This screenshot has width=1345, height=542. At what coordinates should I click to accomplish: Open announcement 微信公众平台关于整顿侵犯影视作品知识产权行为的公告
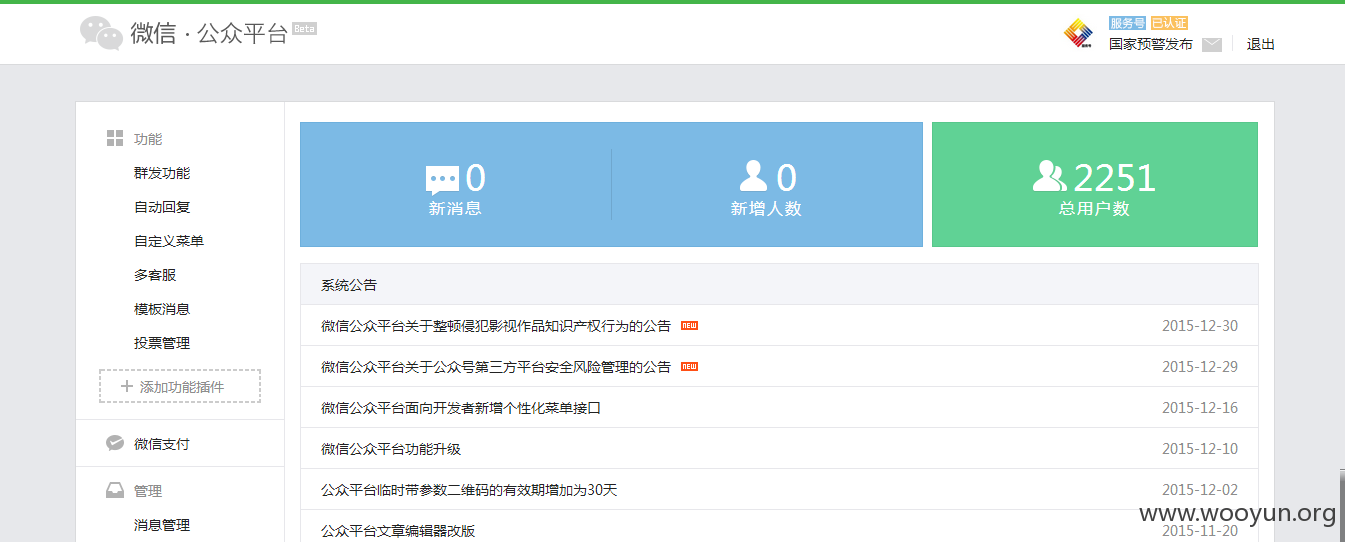(x=496, y=326)
